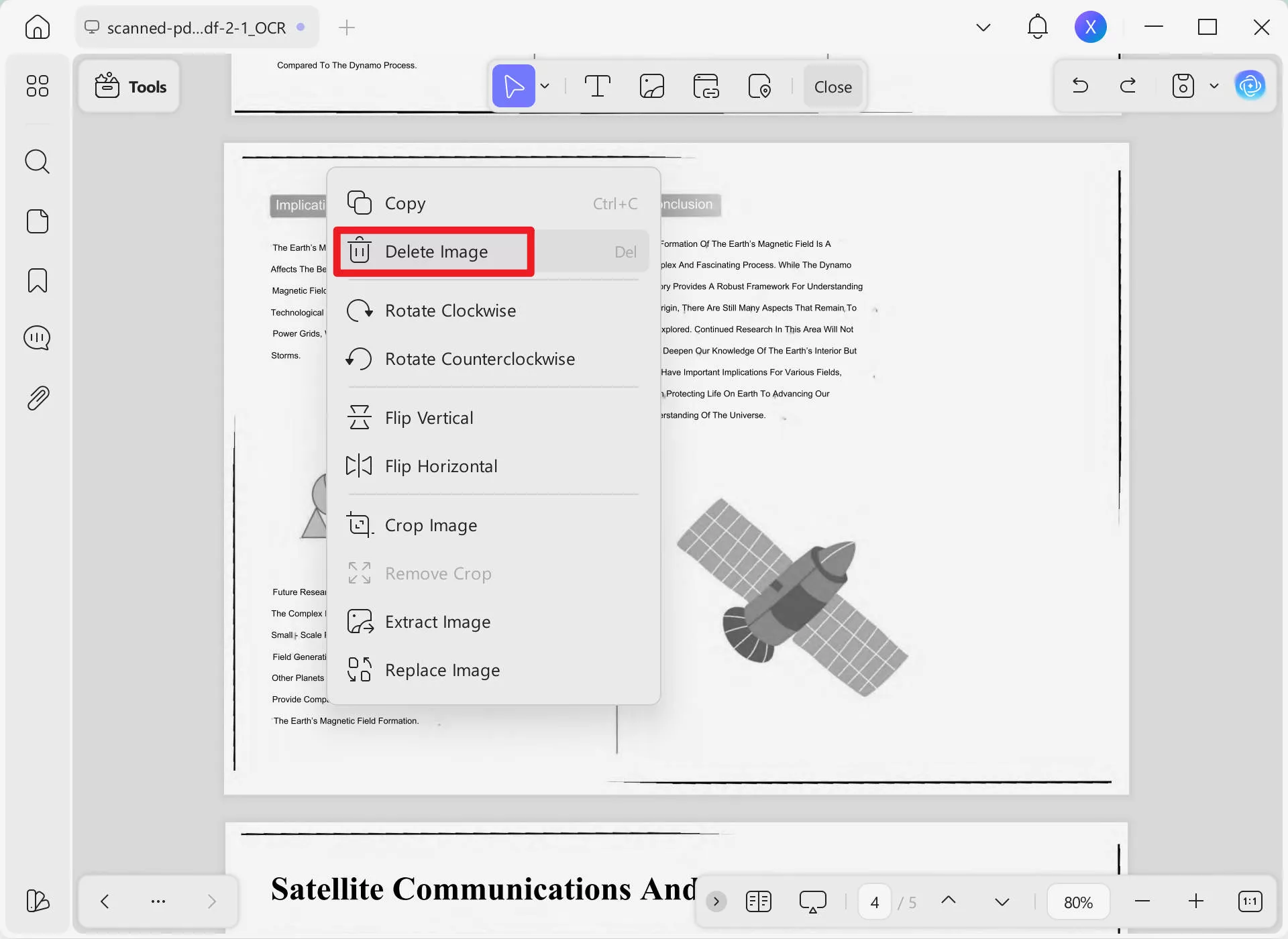Switch zoom to 1:1 actual size
The height and width of the screenshot is (939, 1288).
pyautogui.click(x=1251, y=901)
